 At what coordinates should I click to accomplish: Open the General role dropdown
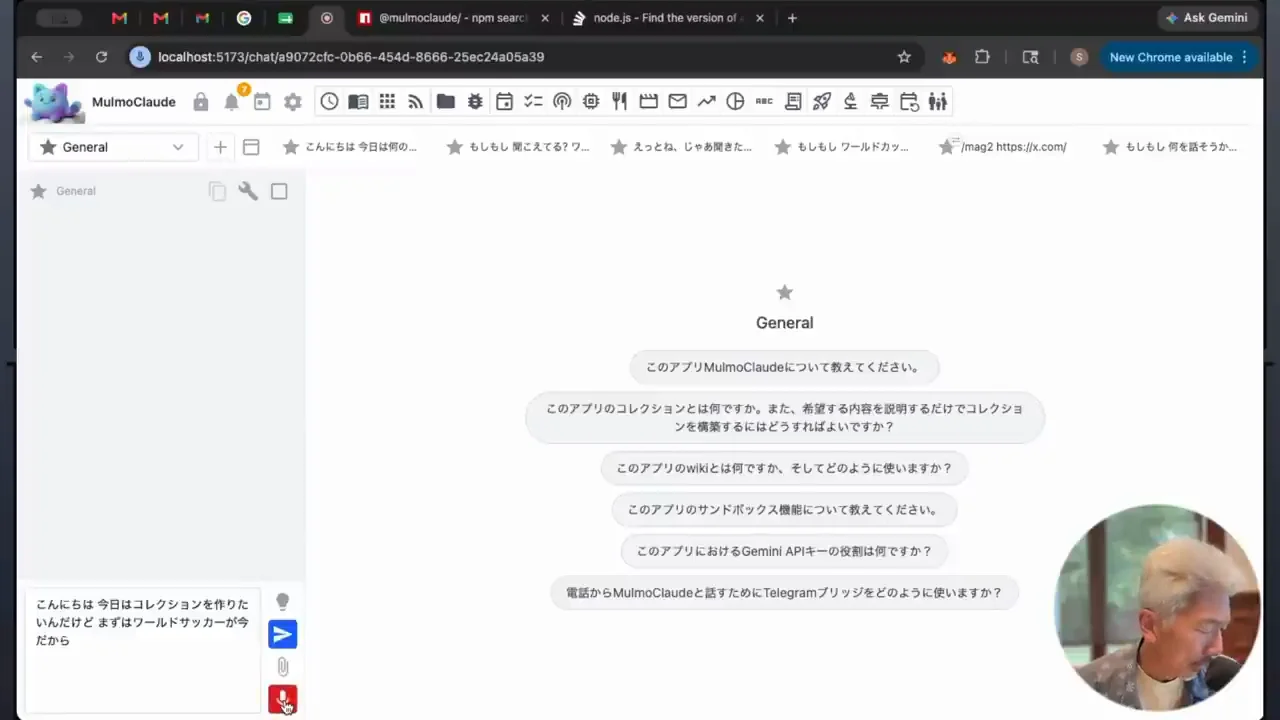113,147
